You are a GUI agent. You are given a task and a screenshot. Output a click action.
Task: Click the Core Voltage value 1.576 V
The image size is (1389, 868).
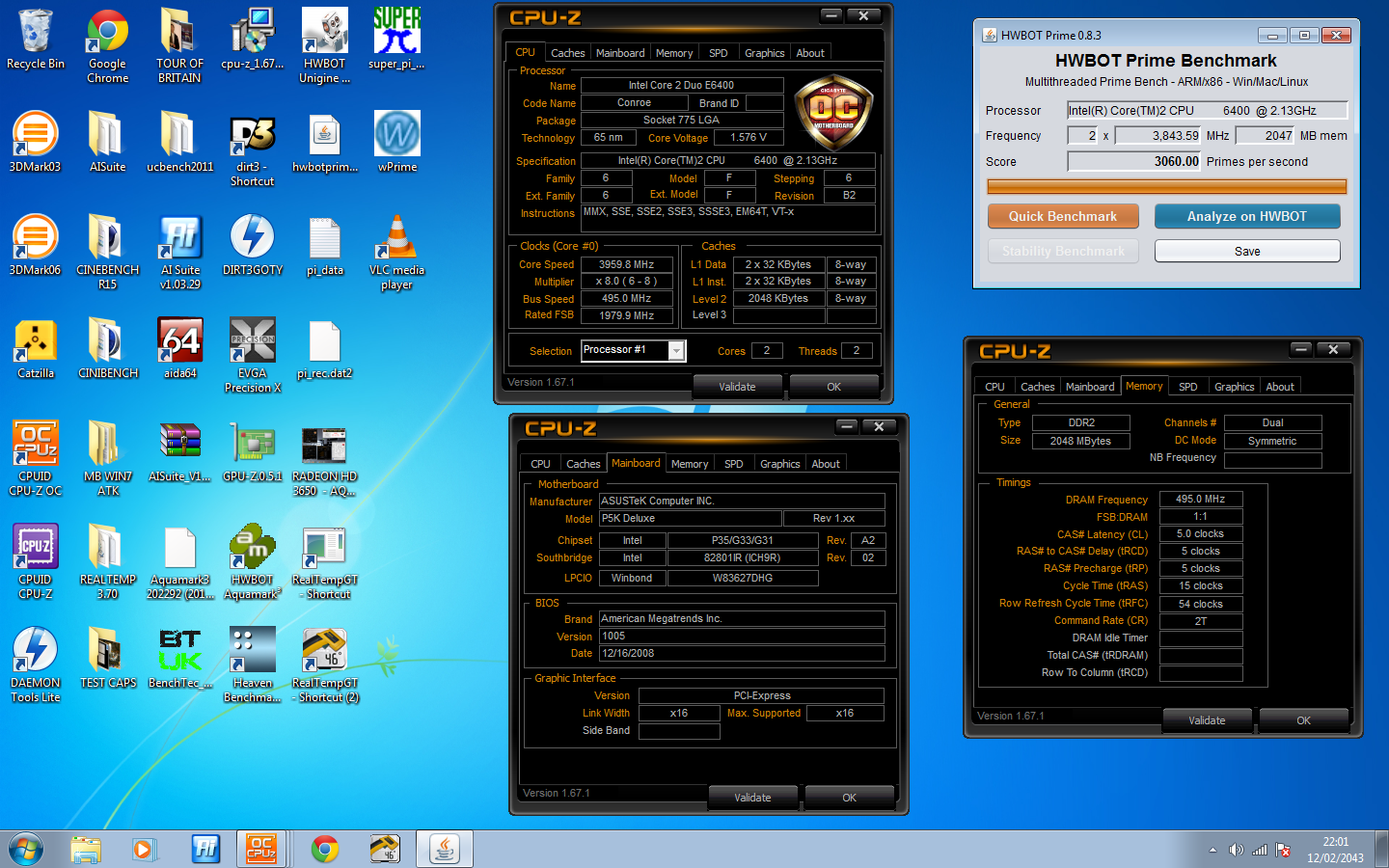[749, 138]
